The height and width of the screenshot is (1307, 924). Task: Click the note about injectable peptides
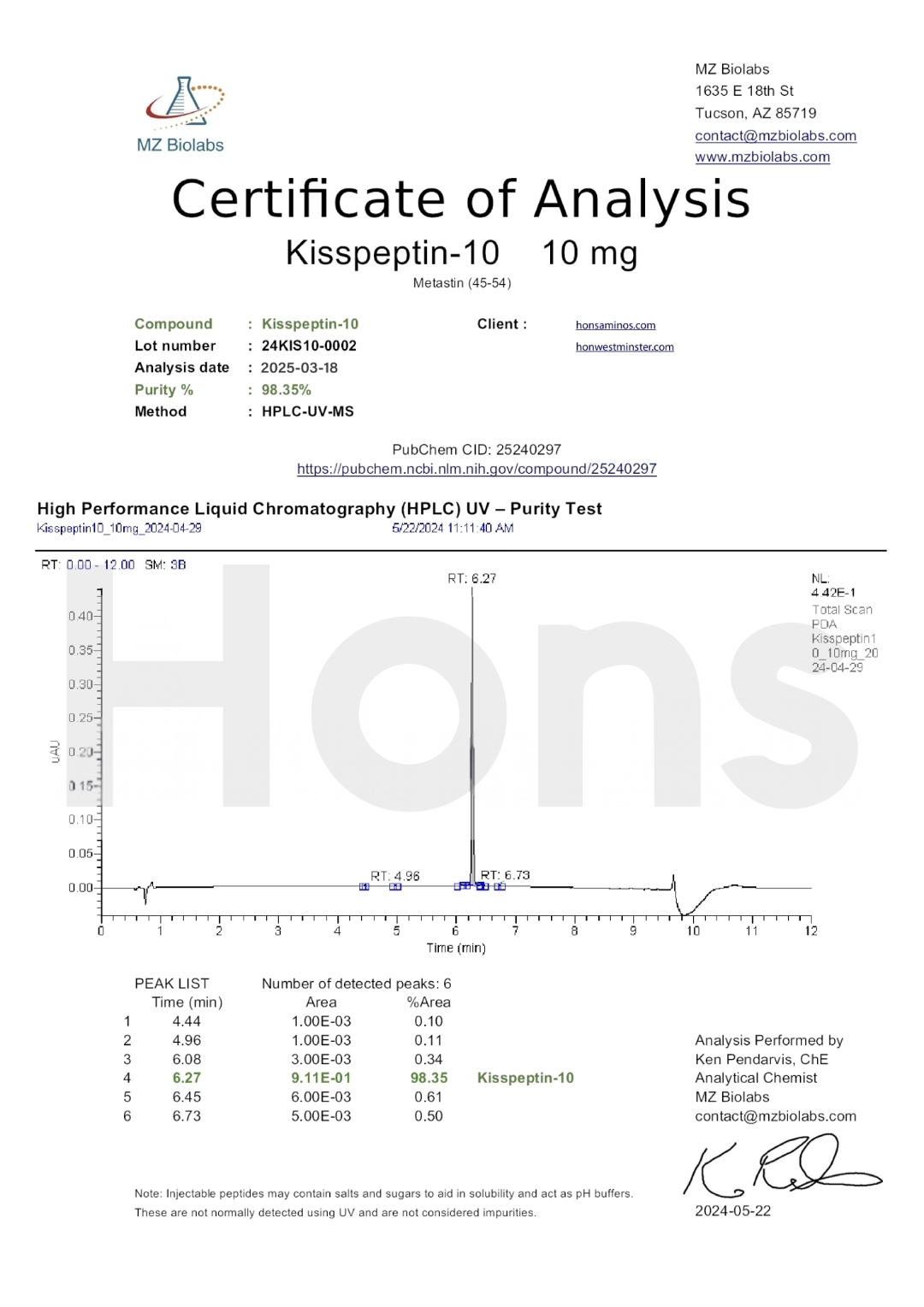coord(384,1203)
